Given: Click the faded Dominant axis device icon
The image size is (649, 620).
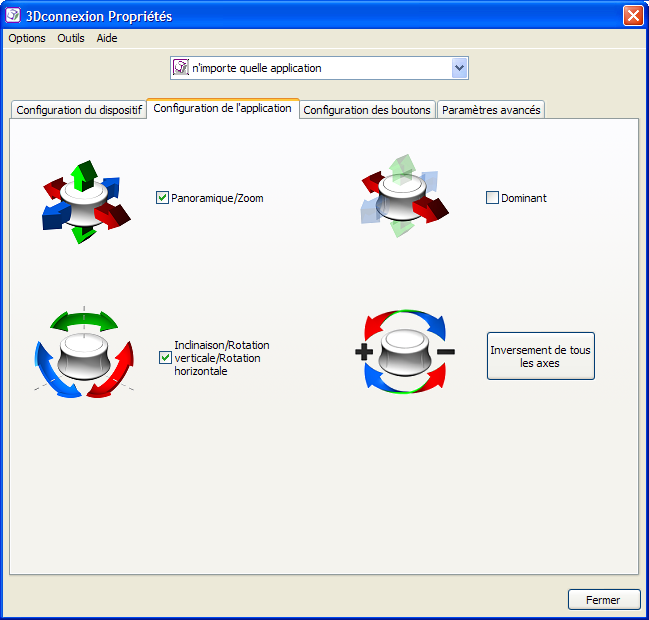Looking at the screenshot, I should pos(403,197).
